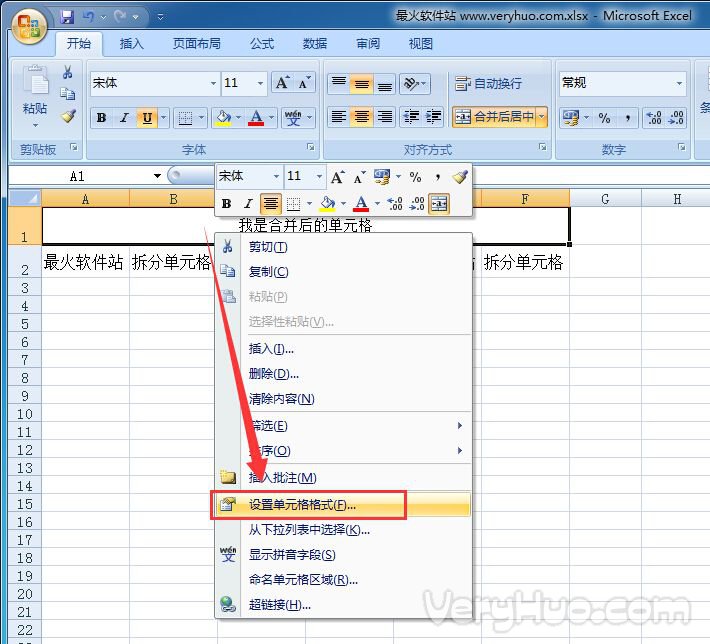Switch to the 公式 ribbon tab

coord(262,43)
